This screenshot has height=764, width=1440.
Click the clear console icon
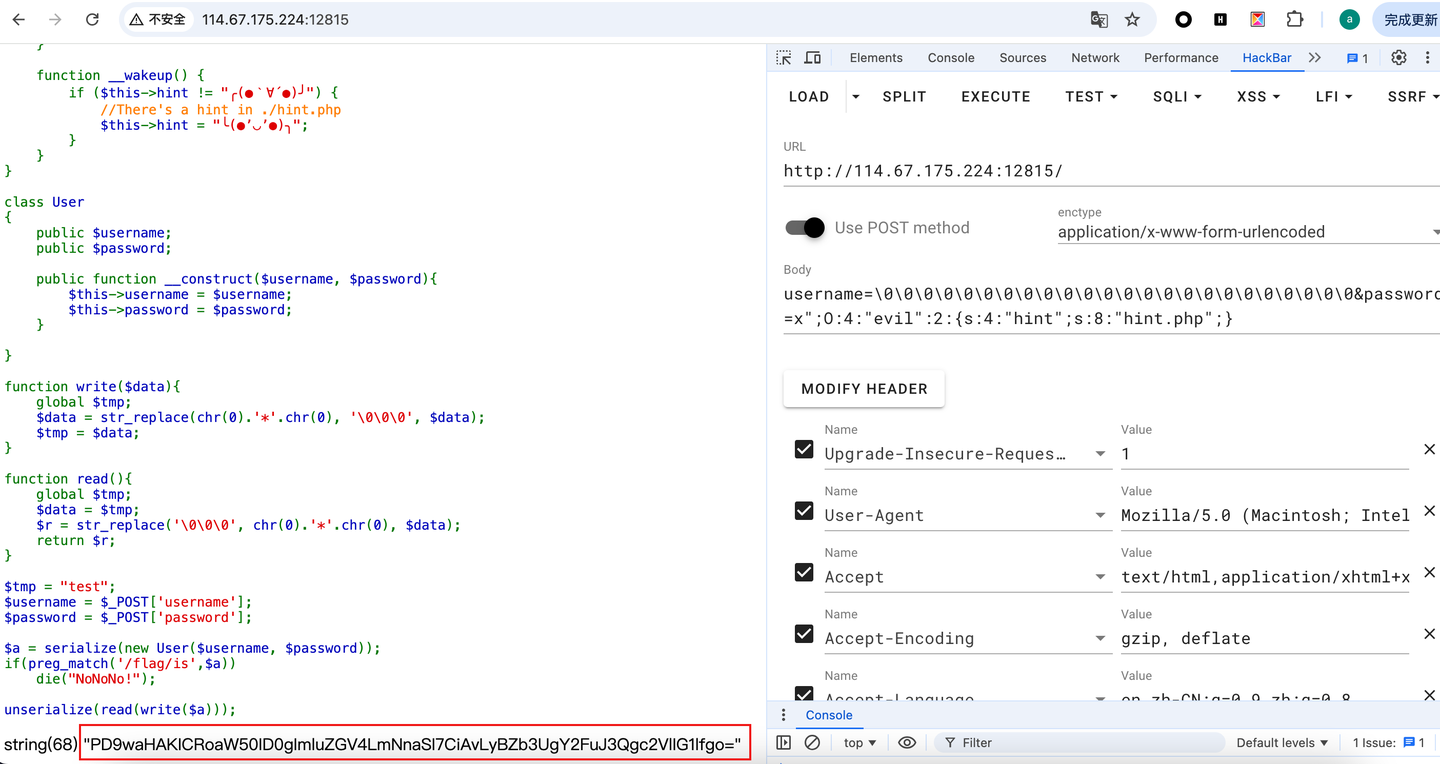[812, 742]
